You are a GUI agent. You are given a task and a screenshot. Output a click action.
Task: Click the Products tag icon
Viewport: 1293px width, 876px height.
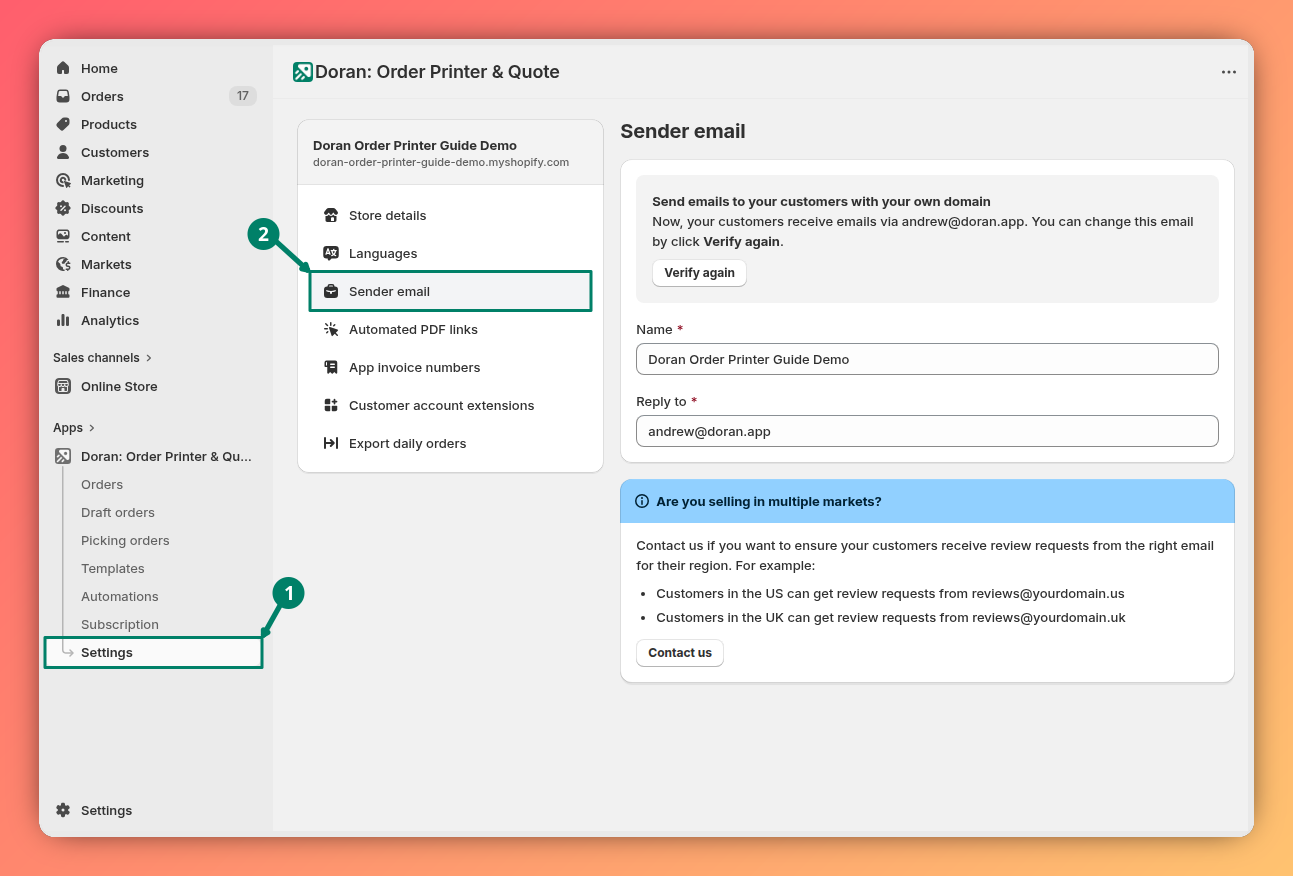tap(63, 124)
